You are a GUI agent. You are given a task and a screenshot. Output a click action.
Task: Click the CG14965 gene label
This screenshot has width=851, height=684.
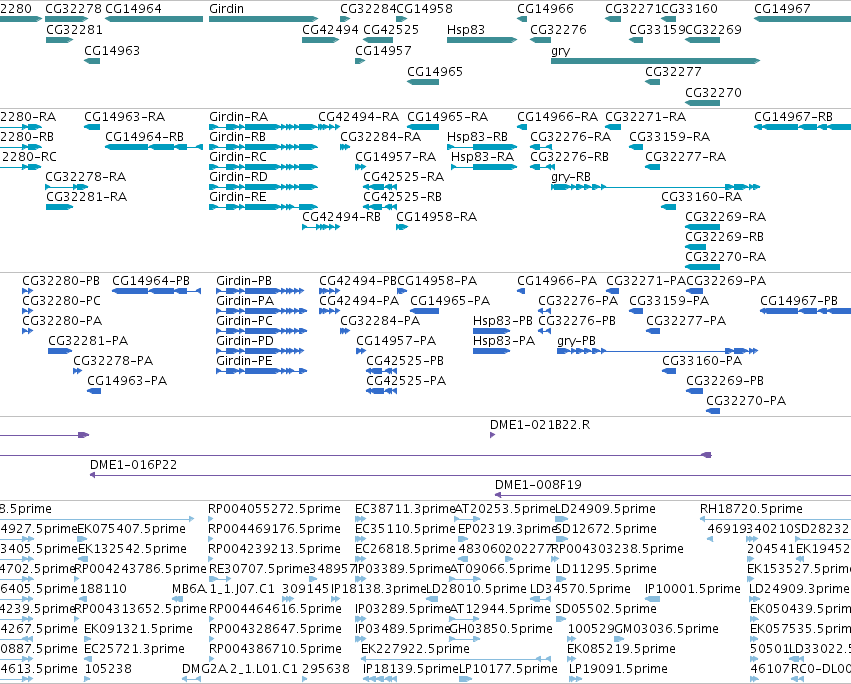435,72
